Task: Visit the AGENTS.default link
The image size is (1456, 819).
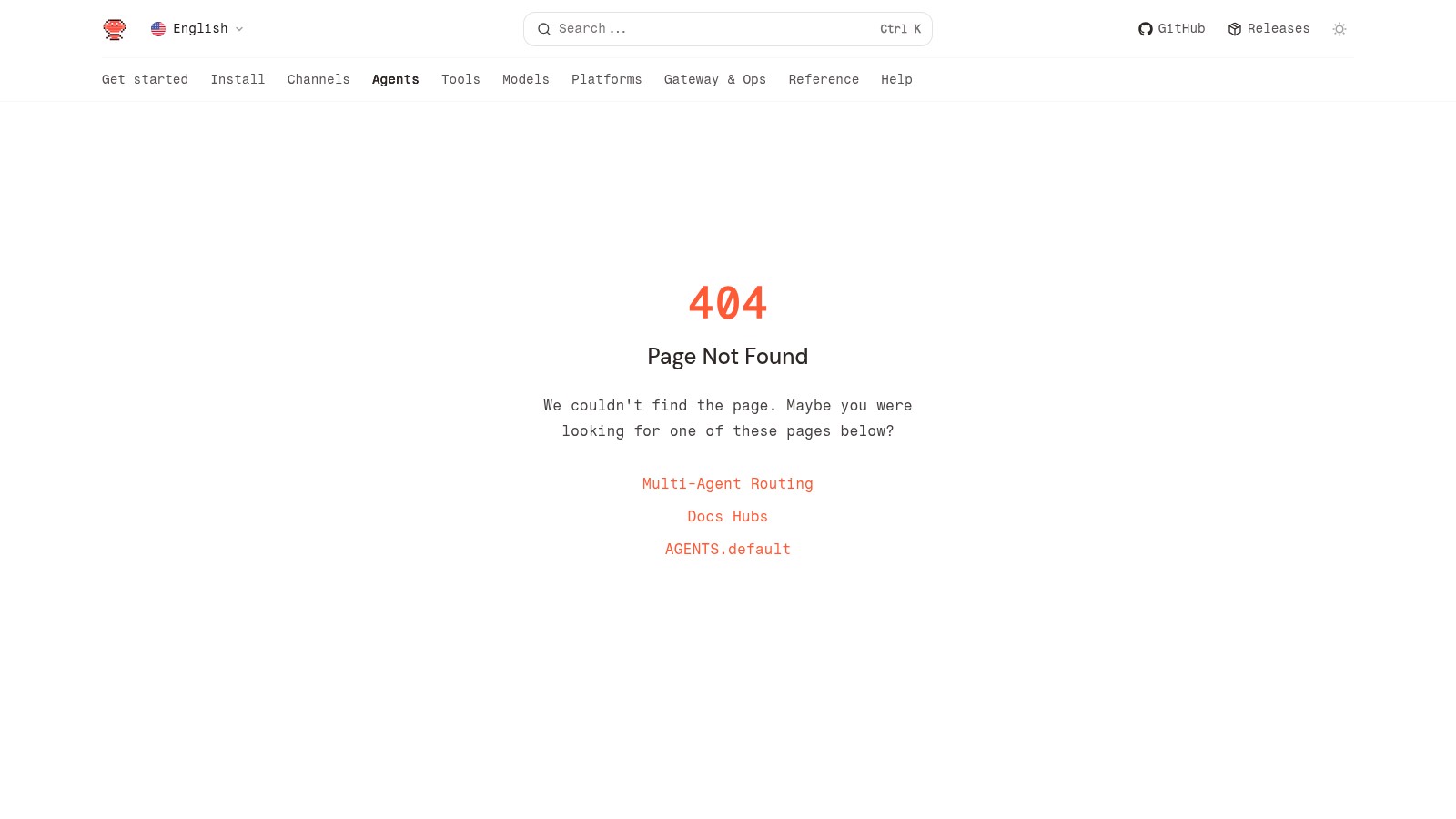Action: (x=728, y=550)
